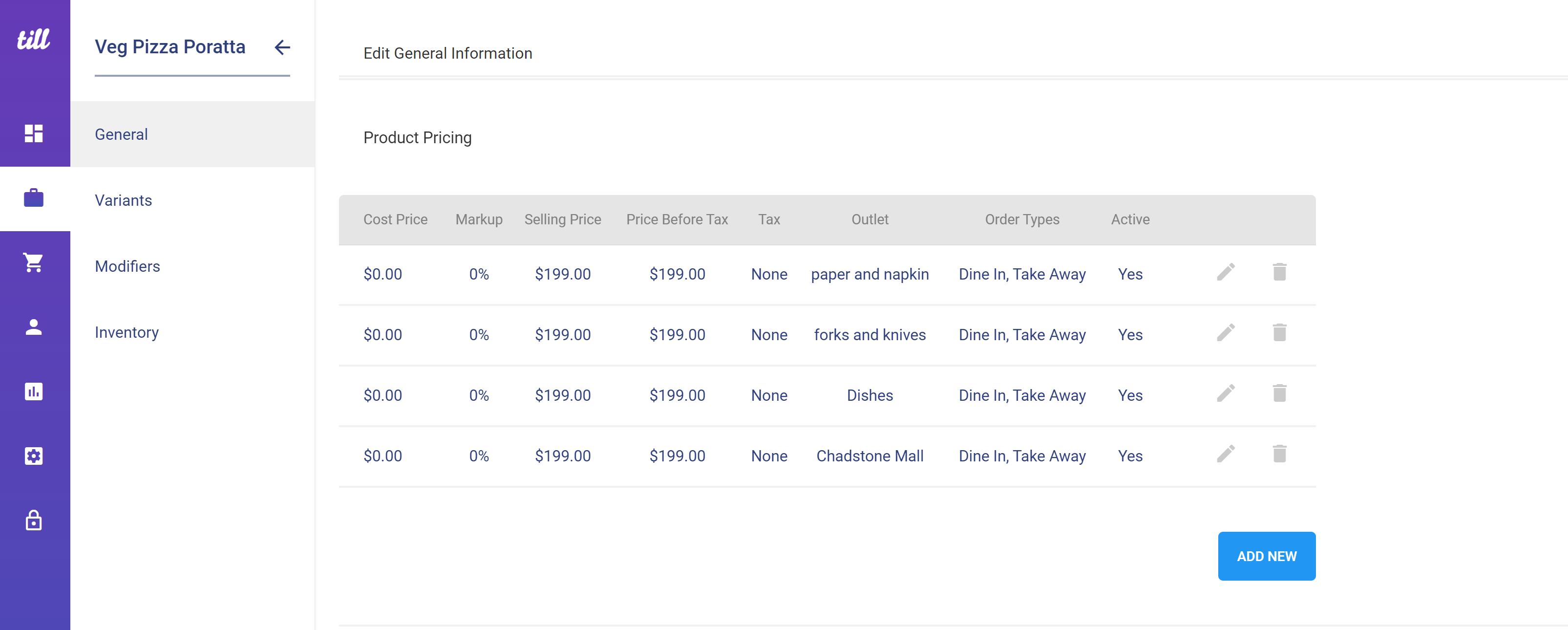This screenshot has width=1568, height=630.
Task: Select the paper and napkin outlet cell
Action: (x=870, y=274)
